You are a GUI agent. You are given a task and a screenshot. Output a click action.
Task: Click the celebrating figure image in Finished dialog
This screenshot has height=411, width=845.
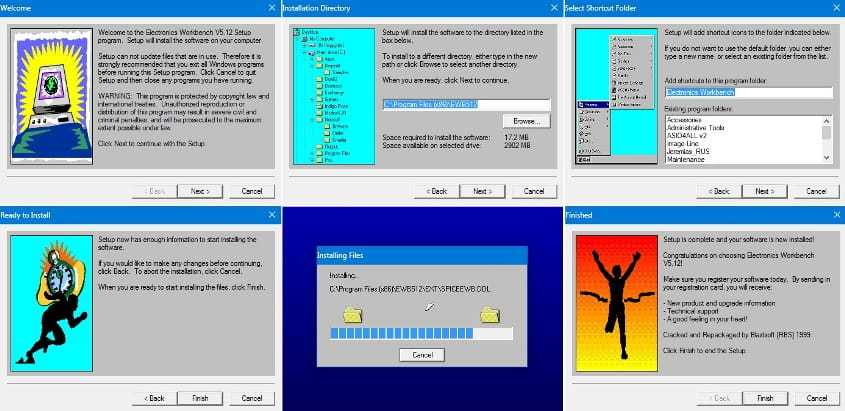pos(614,304)
